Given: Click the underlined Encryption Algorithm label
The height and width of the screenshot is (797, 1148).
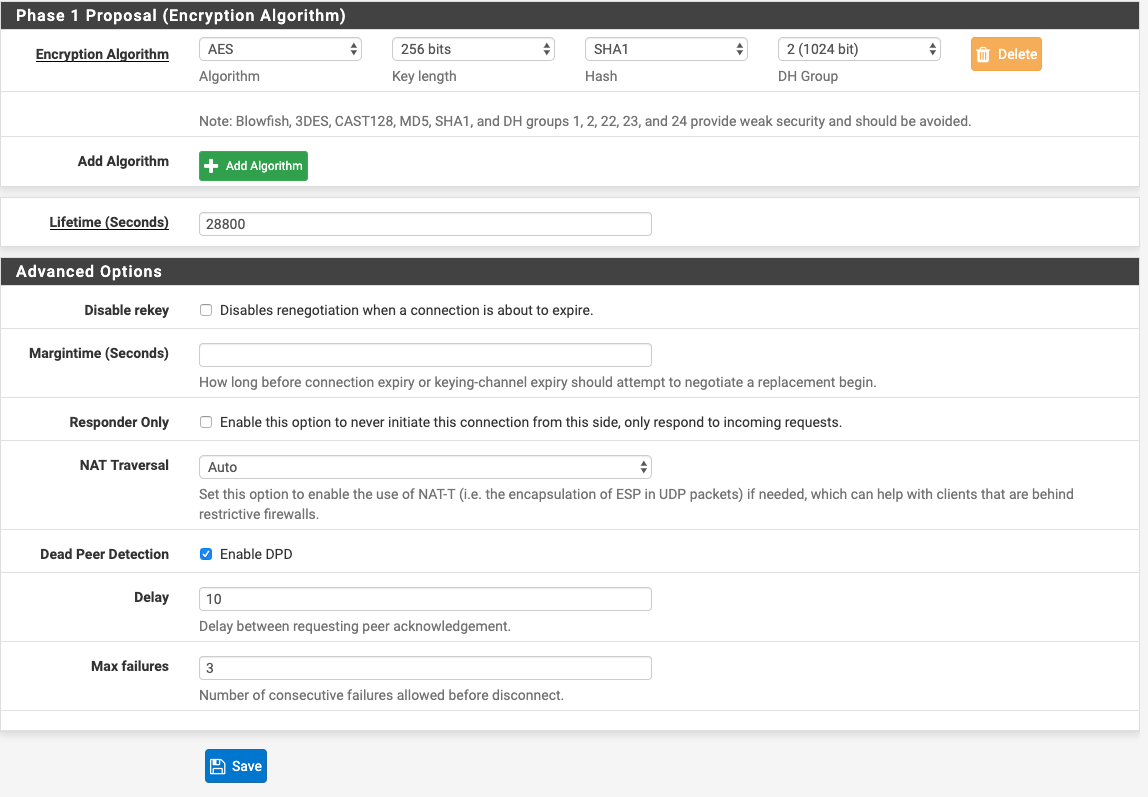Looking at the screenshot, I should pos(102,54).
